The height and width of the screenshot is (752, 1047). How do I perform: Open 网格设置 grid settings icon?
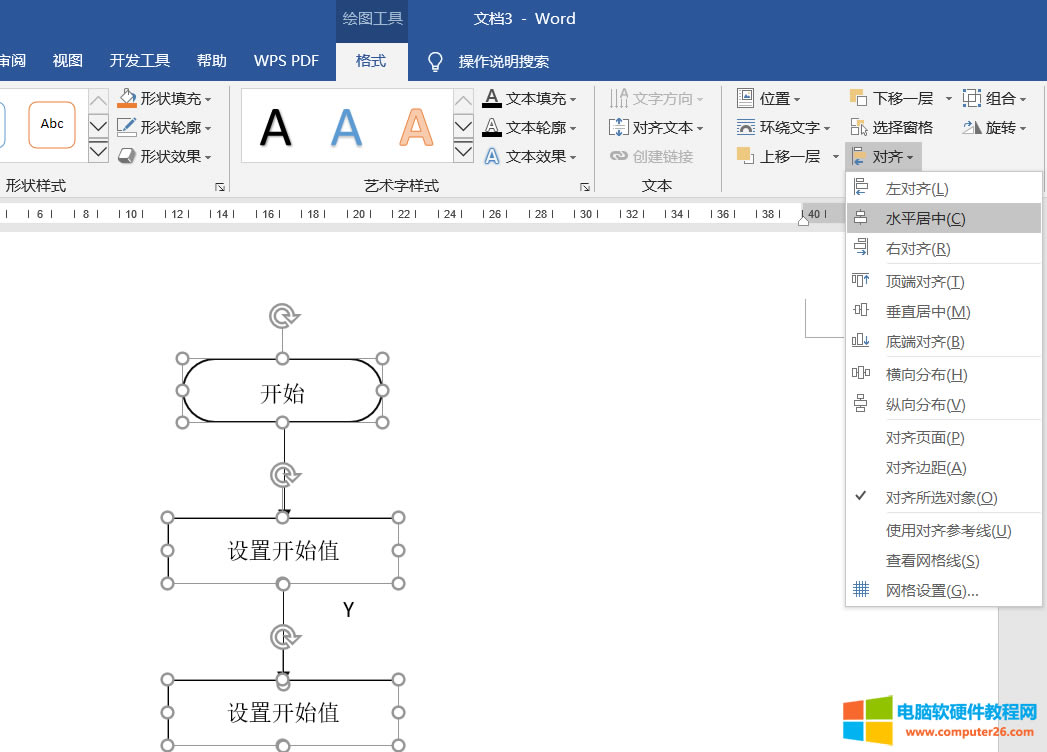(x=861, y=590)
